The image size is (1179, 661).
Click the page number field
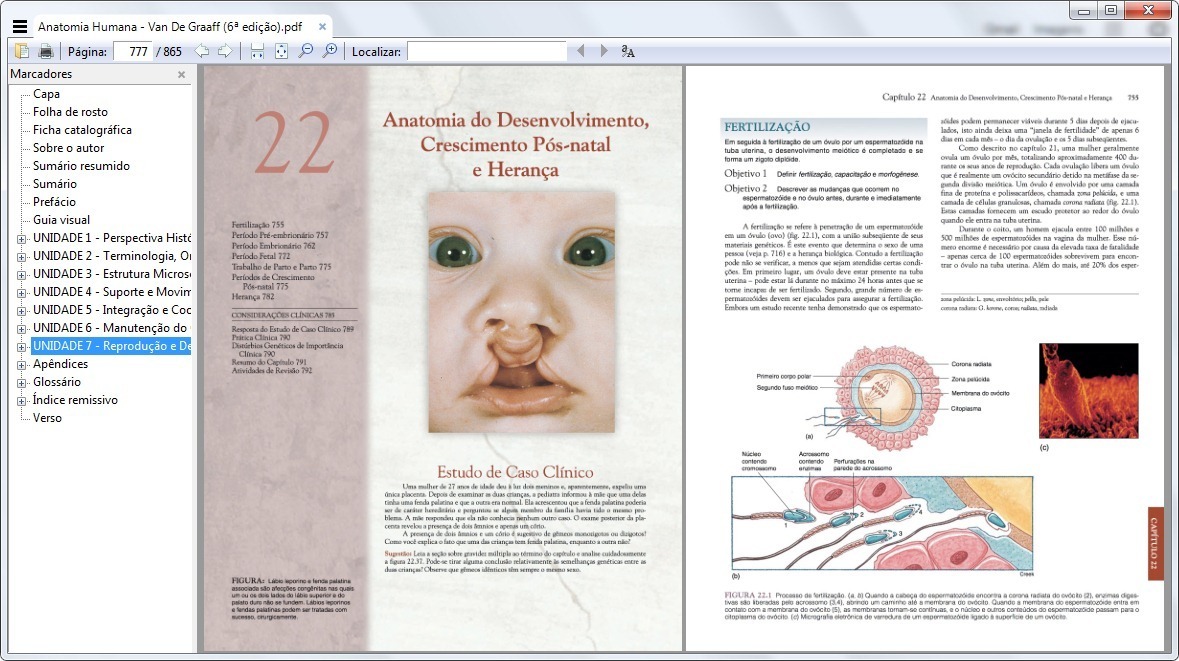(x=133, y=51)
